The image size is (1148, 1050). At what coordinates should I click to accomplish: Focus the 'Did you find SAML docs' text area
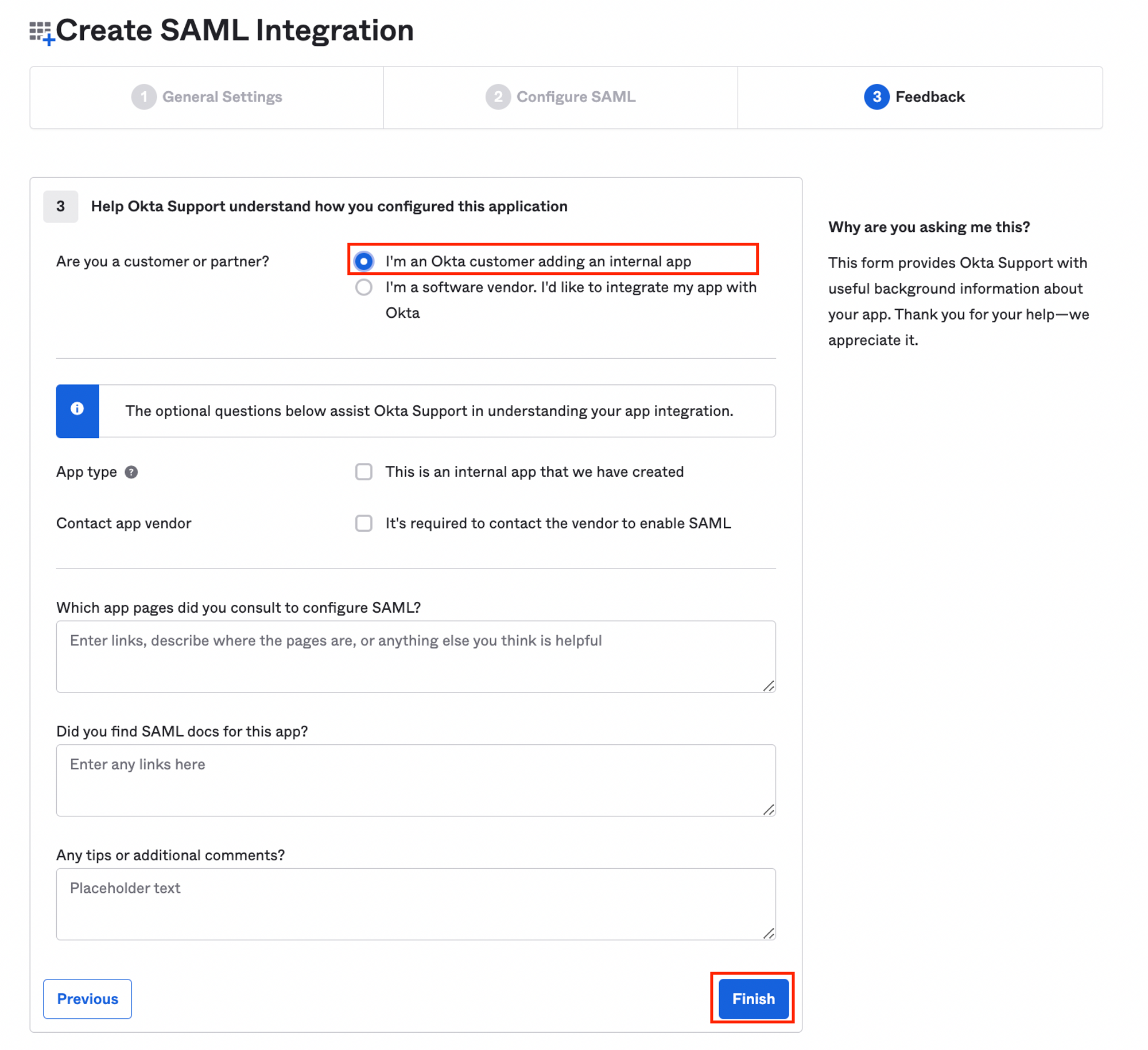[x=416, y=781]
